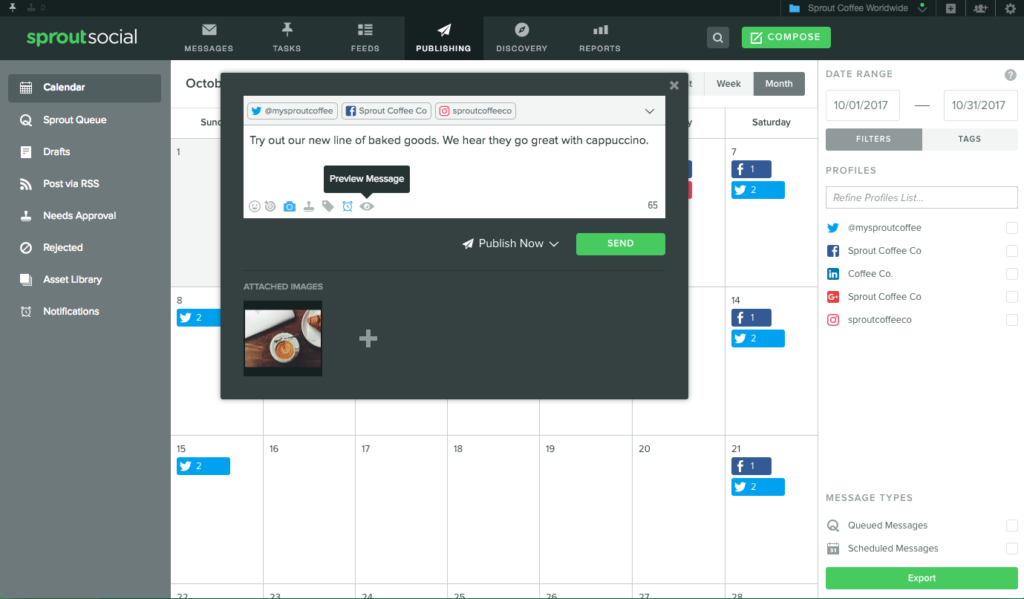Image resolution: width=1024 pixels, height=599 pixels.
Task: Enable the Scheduled Messages checkbox
Action: [1012, 549]
